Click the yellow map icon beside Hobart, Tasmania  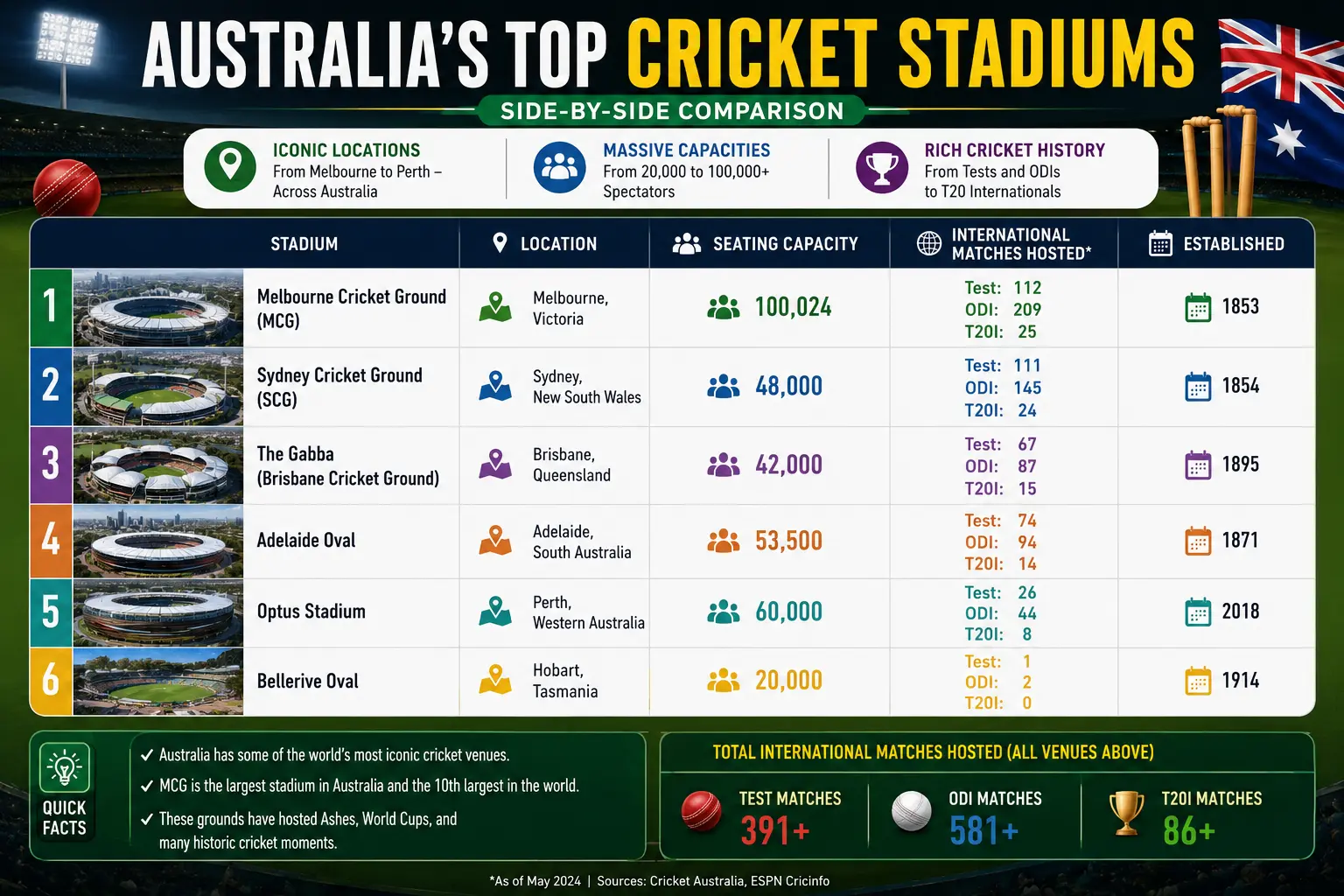tap(495, 680)
